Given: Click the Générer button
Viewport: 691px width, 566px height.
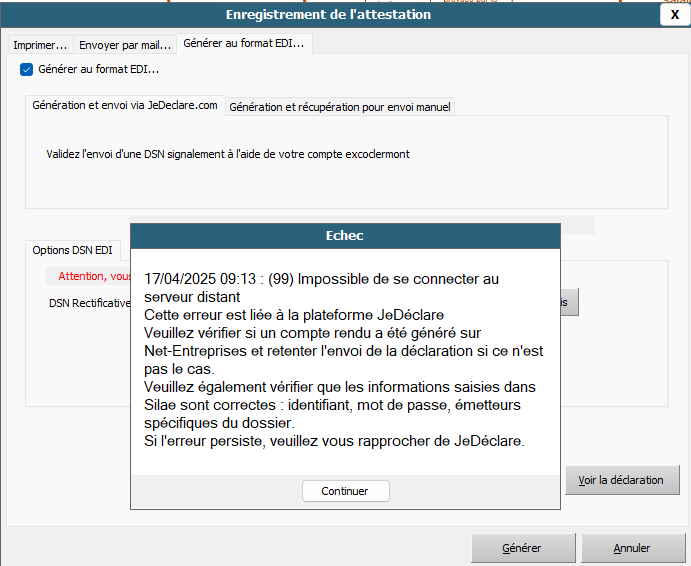Looking at the screenshot, I should (x=523, y=548).
